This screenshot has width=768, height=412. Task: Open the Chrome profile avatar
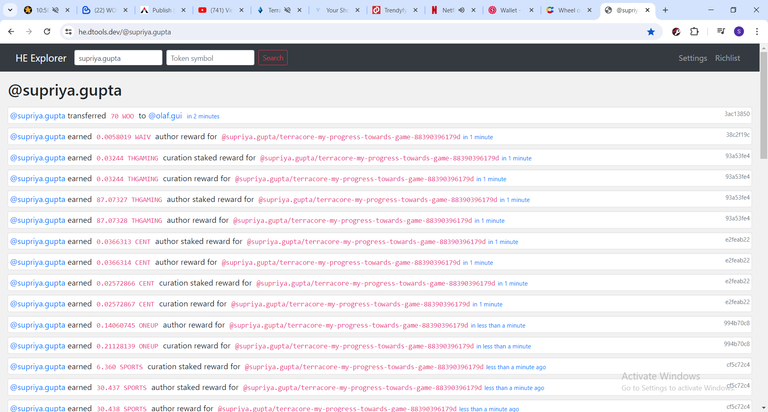click(739, 31)
